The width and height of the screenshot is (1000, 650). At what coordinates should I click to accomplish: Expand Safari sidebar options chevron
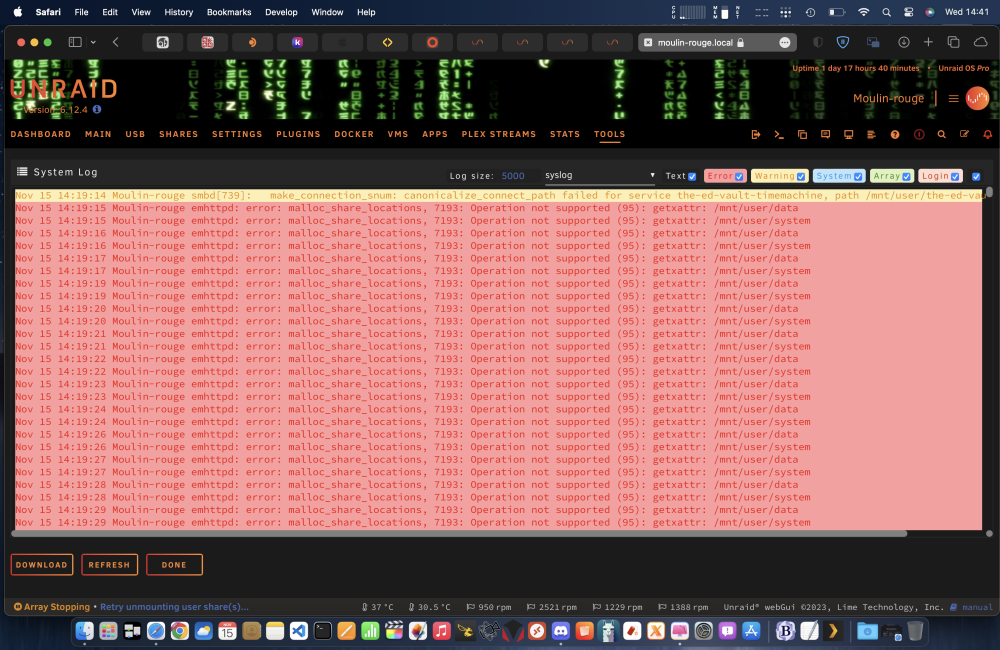(93, 42)
